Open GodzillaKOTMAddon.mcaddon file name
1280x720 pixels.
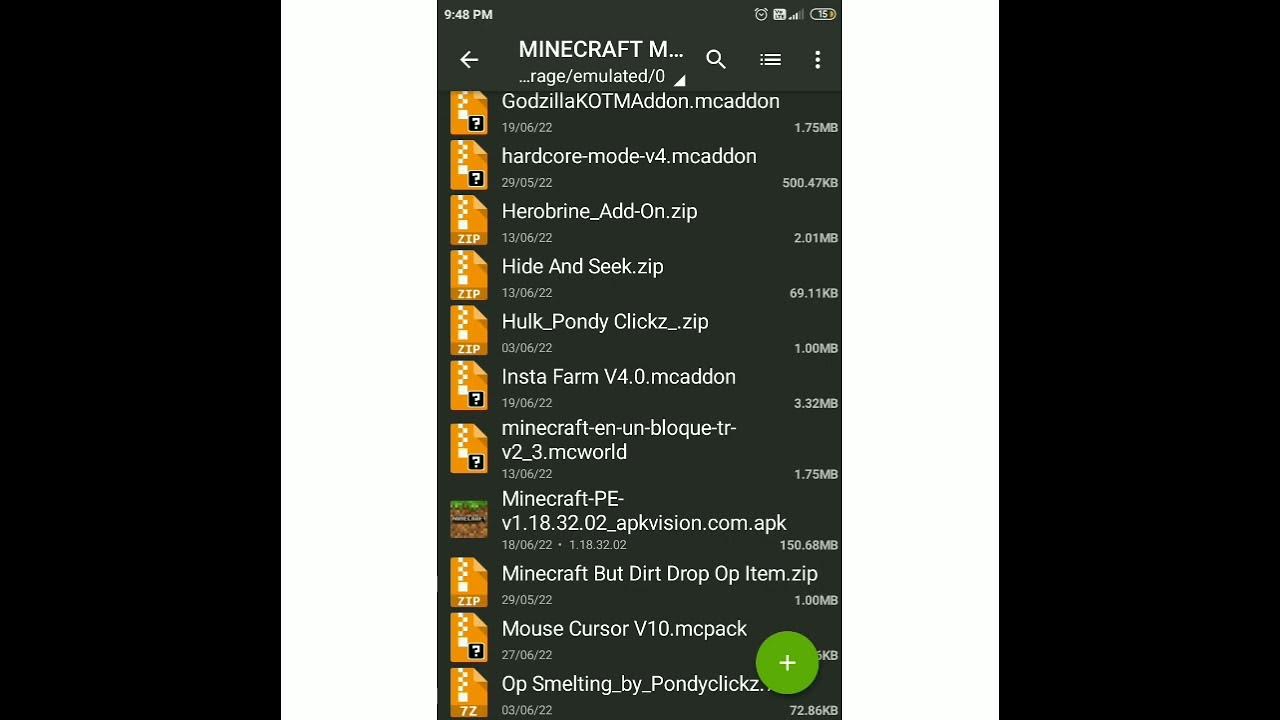coord(640,101)
